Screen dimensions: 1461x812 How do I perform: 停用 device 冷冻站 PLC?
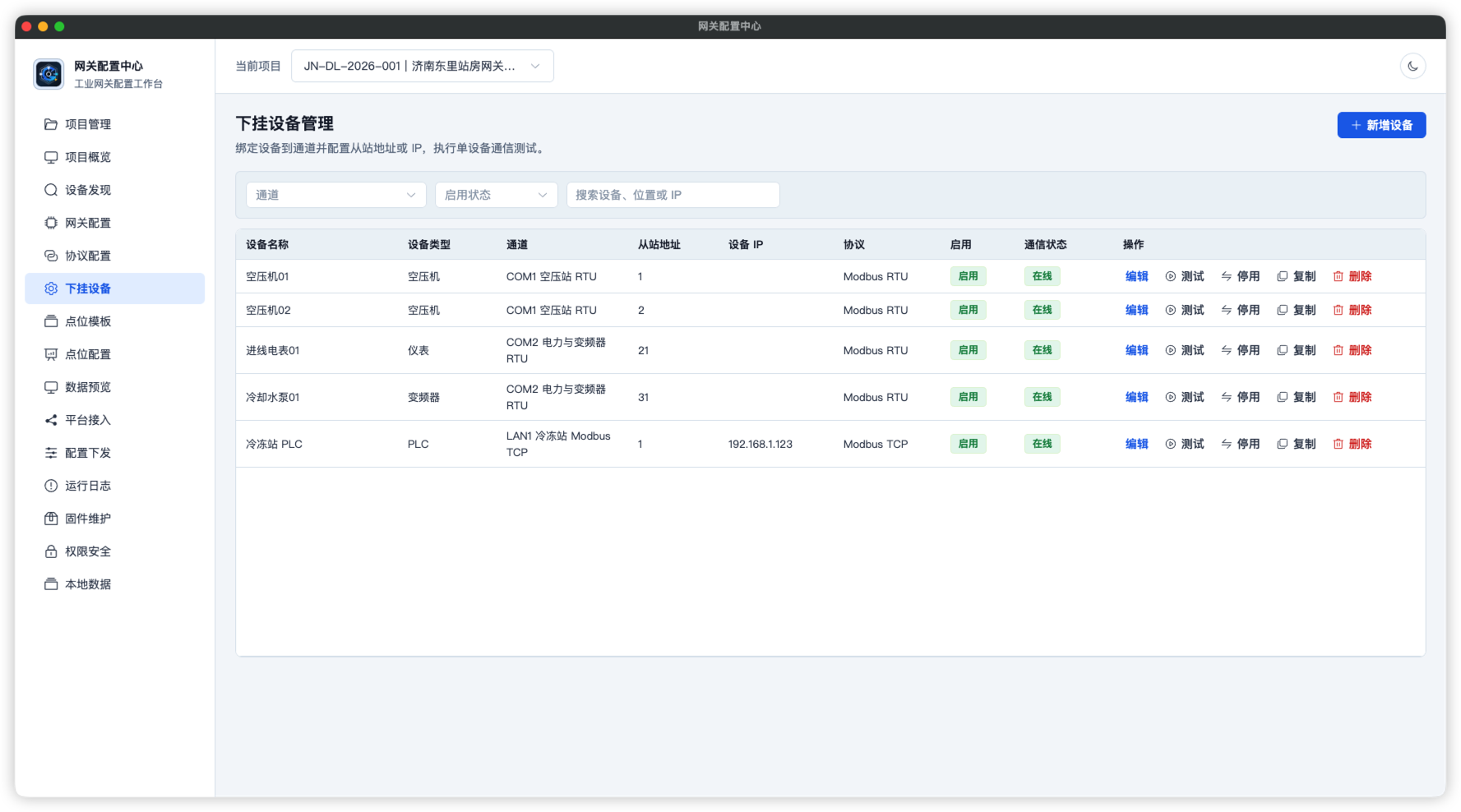pos(1240,444)
